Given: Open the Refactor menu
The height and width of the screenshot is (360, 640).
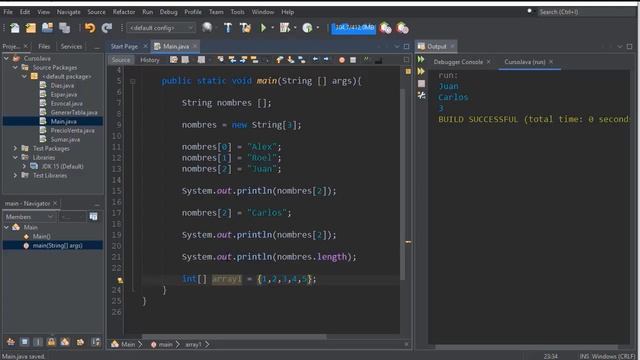Looking at the screenshot, I should pyautogui.click(x=124, y=12).
